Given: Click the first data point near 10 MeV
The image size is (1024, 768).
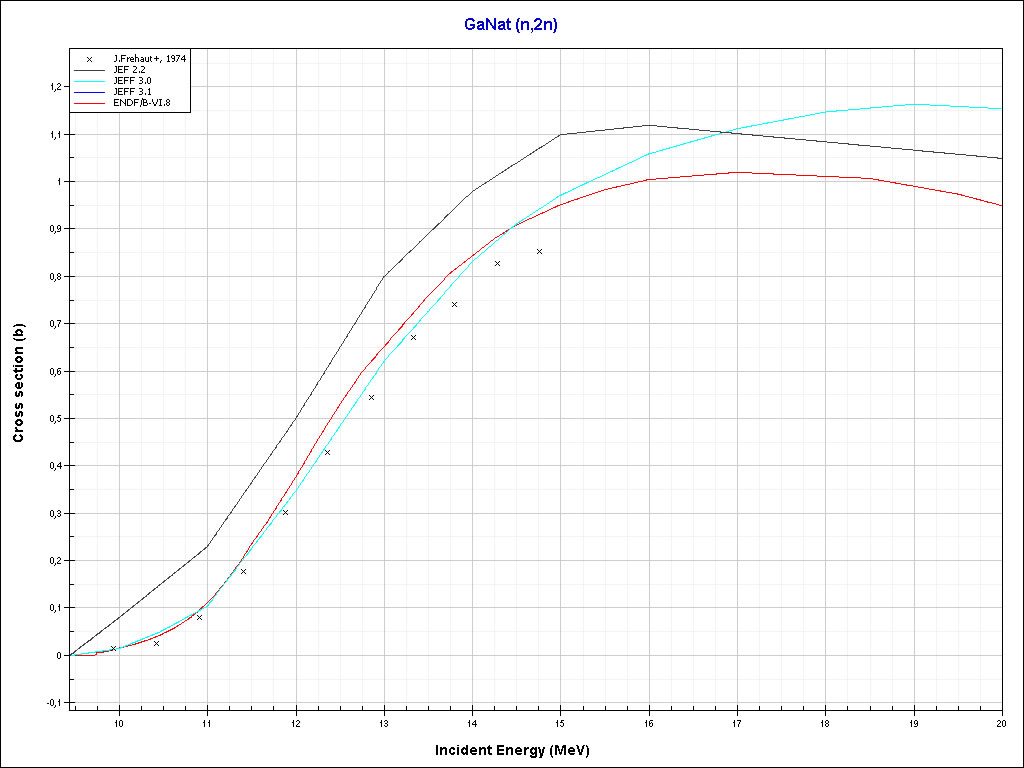Looking at the screenshot, I should pyautogui.click(x=113, y=648).
